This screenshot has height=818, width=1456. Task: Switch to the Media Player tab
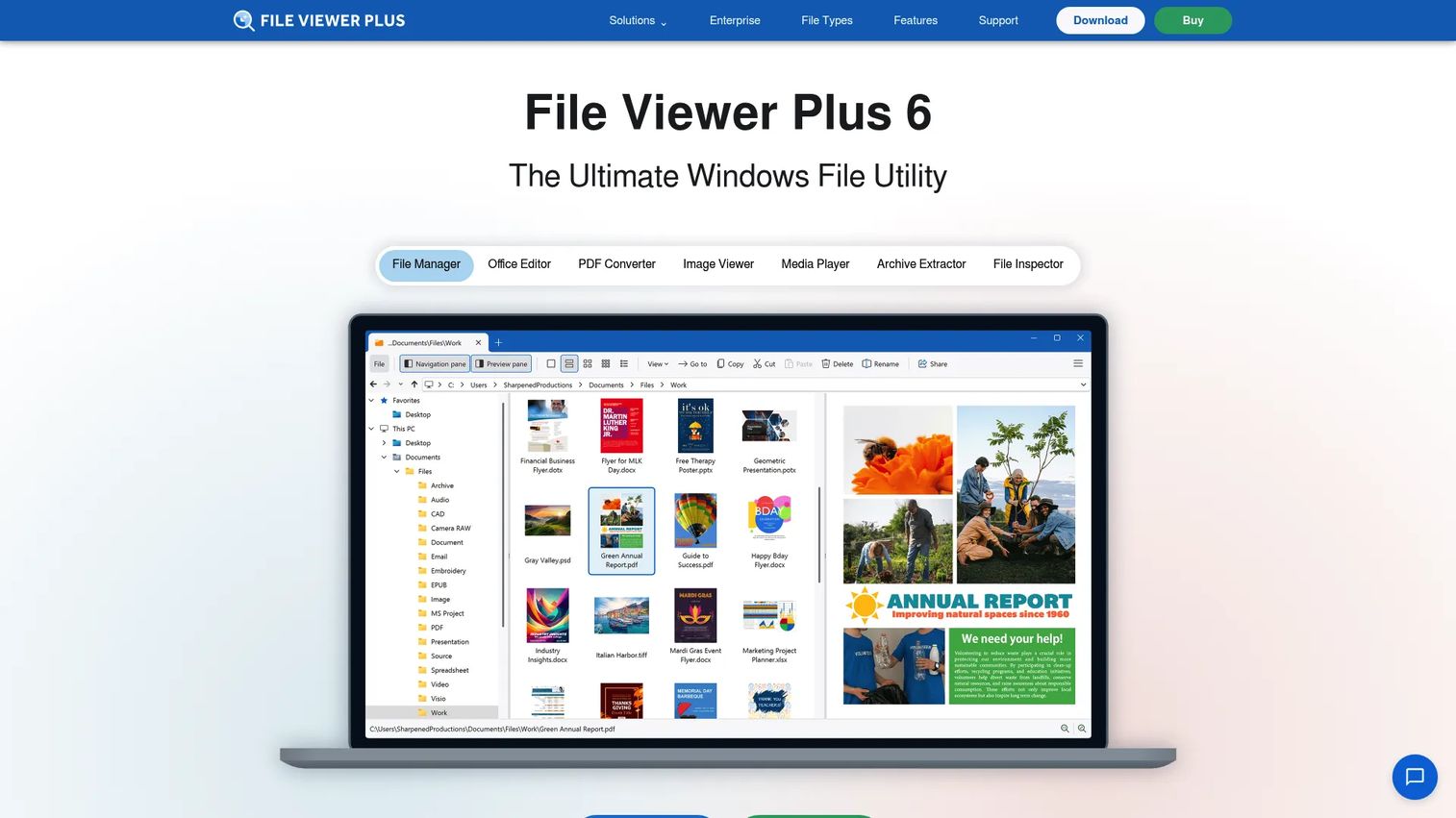tap(816, 264)
